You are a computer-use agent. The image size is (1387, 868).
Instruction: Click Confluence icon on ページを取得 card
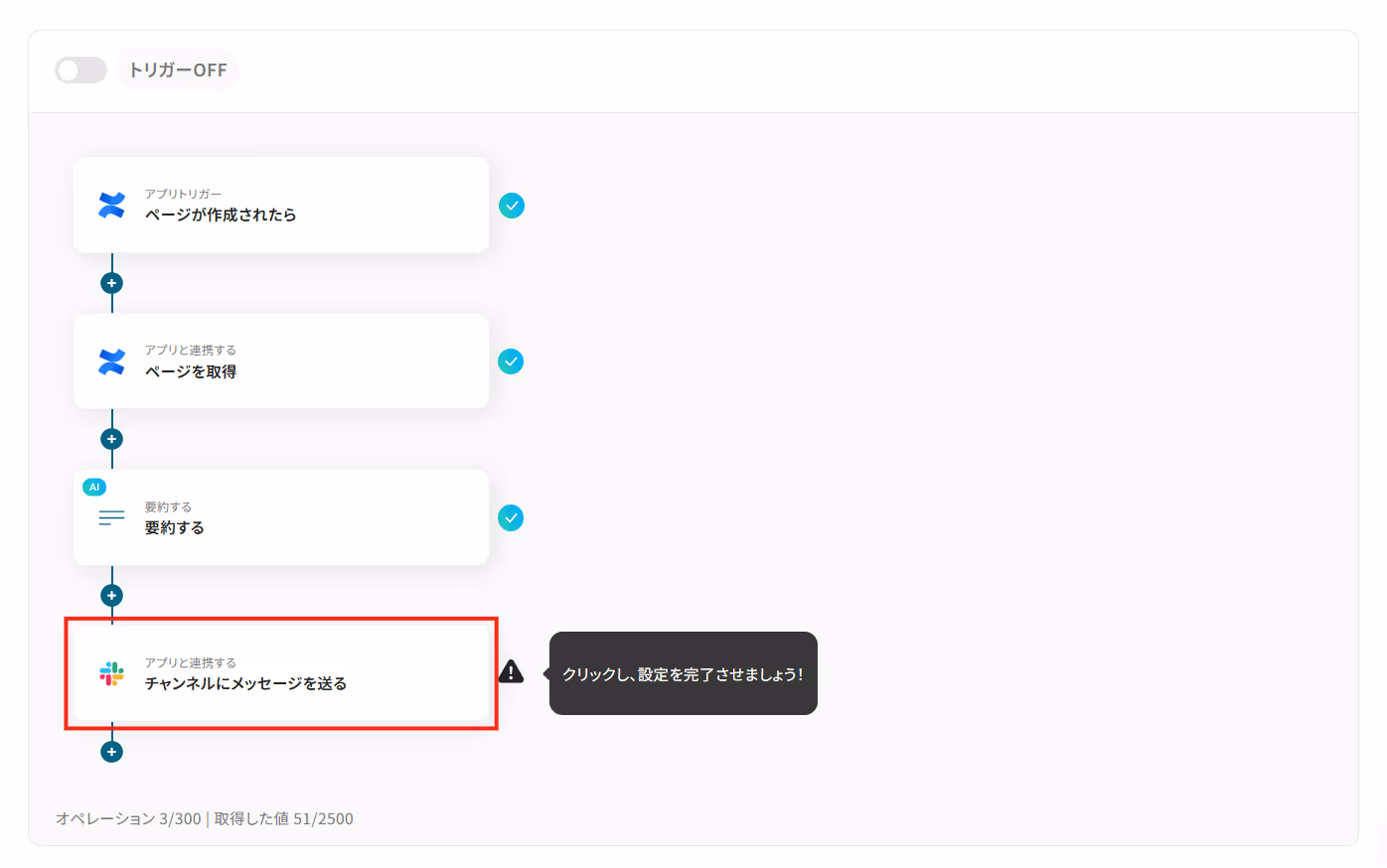pos(112,362)
